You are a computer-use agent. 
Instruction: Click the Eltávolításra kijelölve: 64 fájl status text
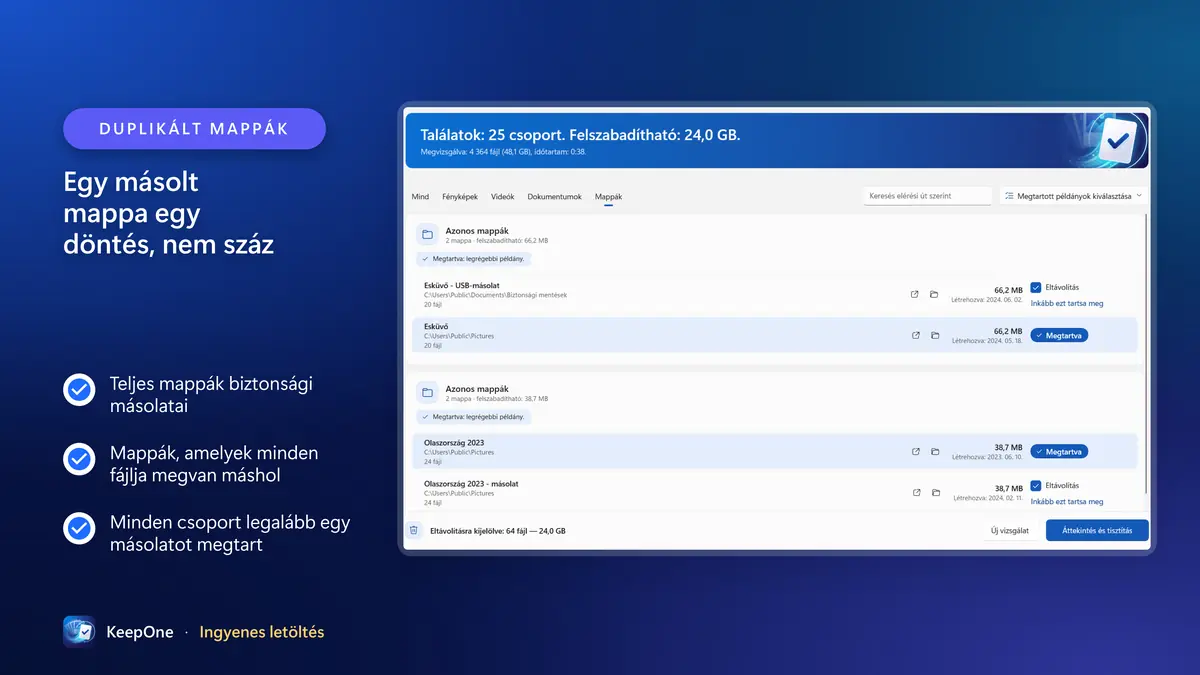[x=497, y=531]
